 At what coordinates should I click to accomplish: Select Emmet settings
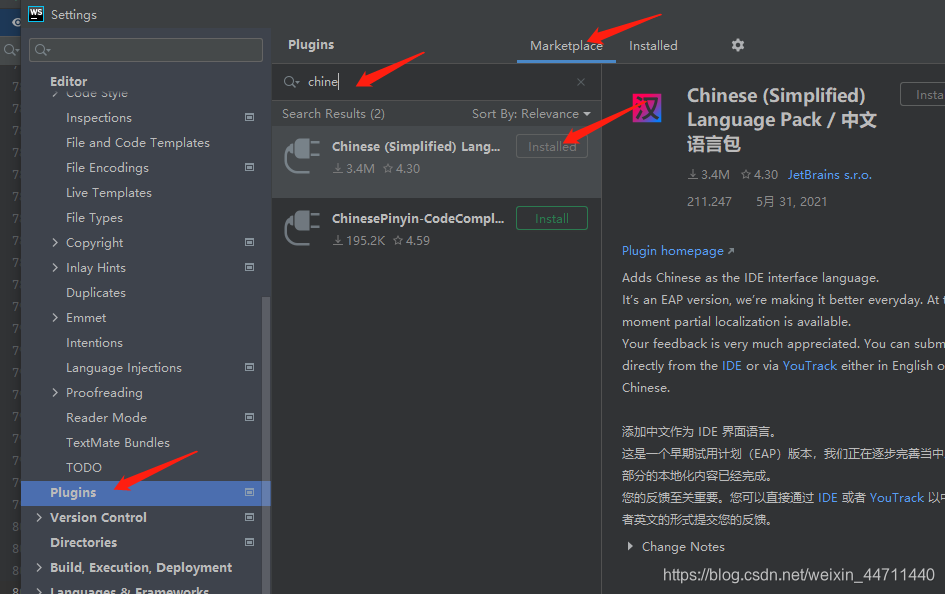(86, 317)
